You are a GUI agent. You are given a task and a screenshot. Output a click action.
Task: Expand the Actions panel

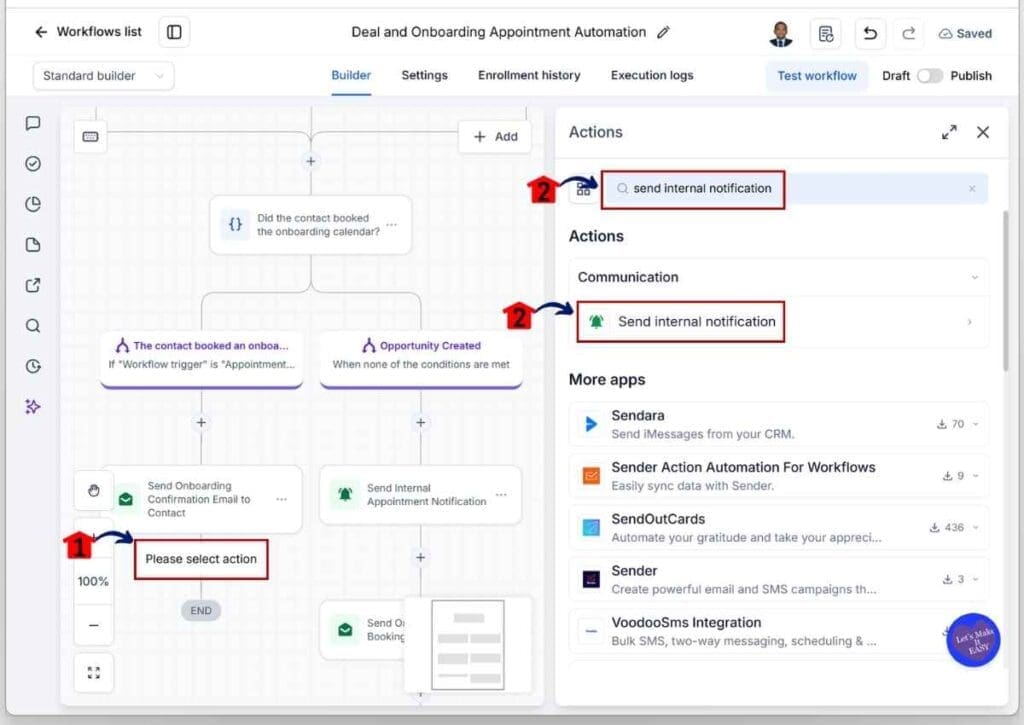pyautogui.click(x=949, y=133)
